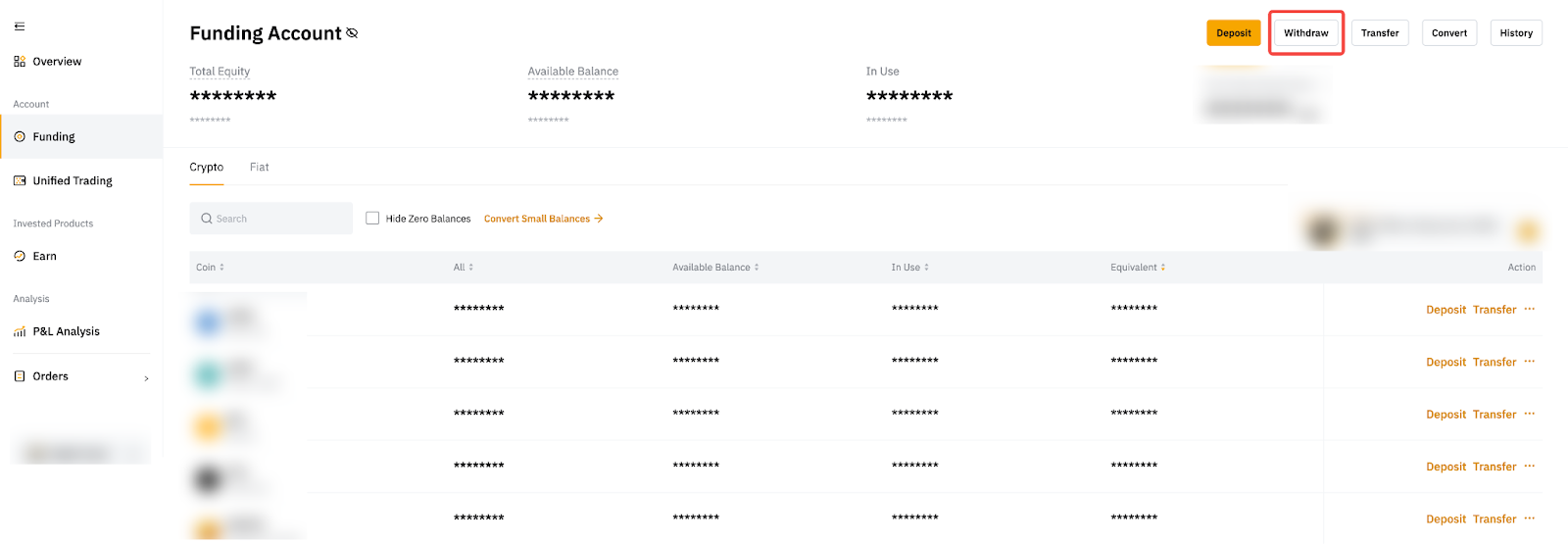The height and width of the screenshot is (544, 1568).
Task: Click the Unified Trading icon
Action: tap(20, 181)
